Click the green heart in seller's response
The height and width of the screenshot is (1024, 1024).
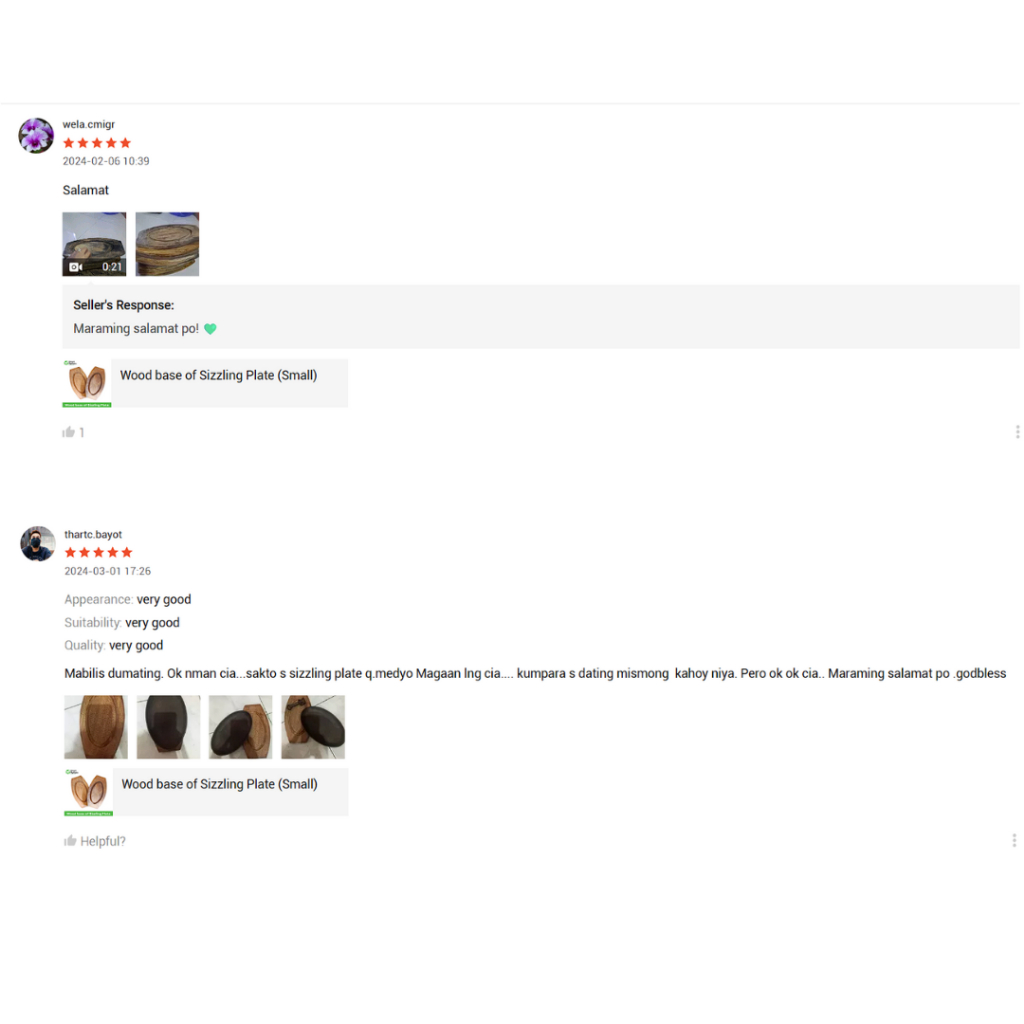click(210, 328)
